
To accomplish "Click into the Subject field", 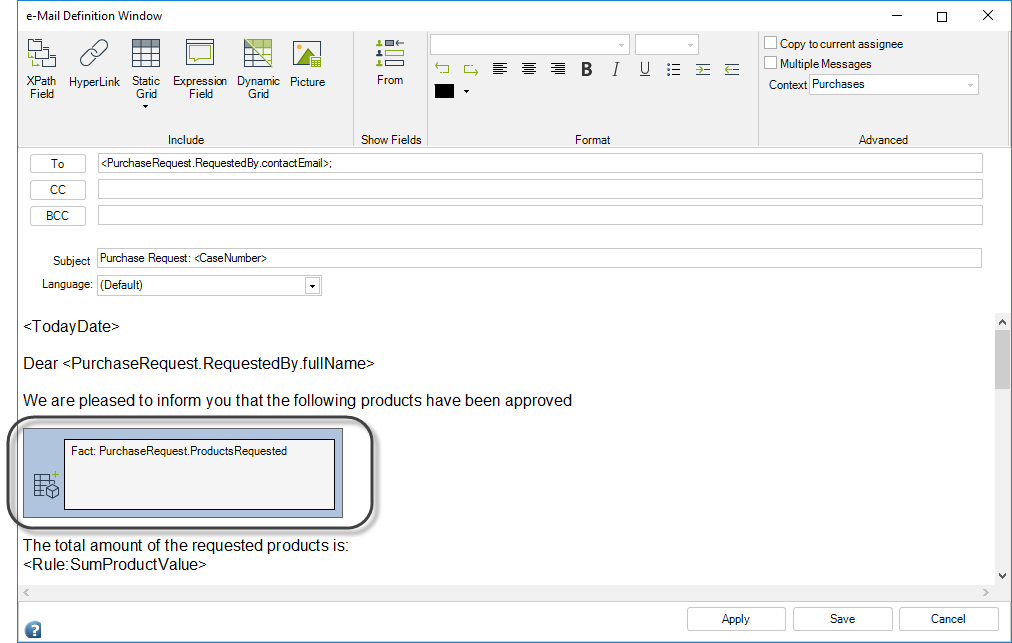I will (540, 258).
